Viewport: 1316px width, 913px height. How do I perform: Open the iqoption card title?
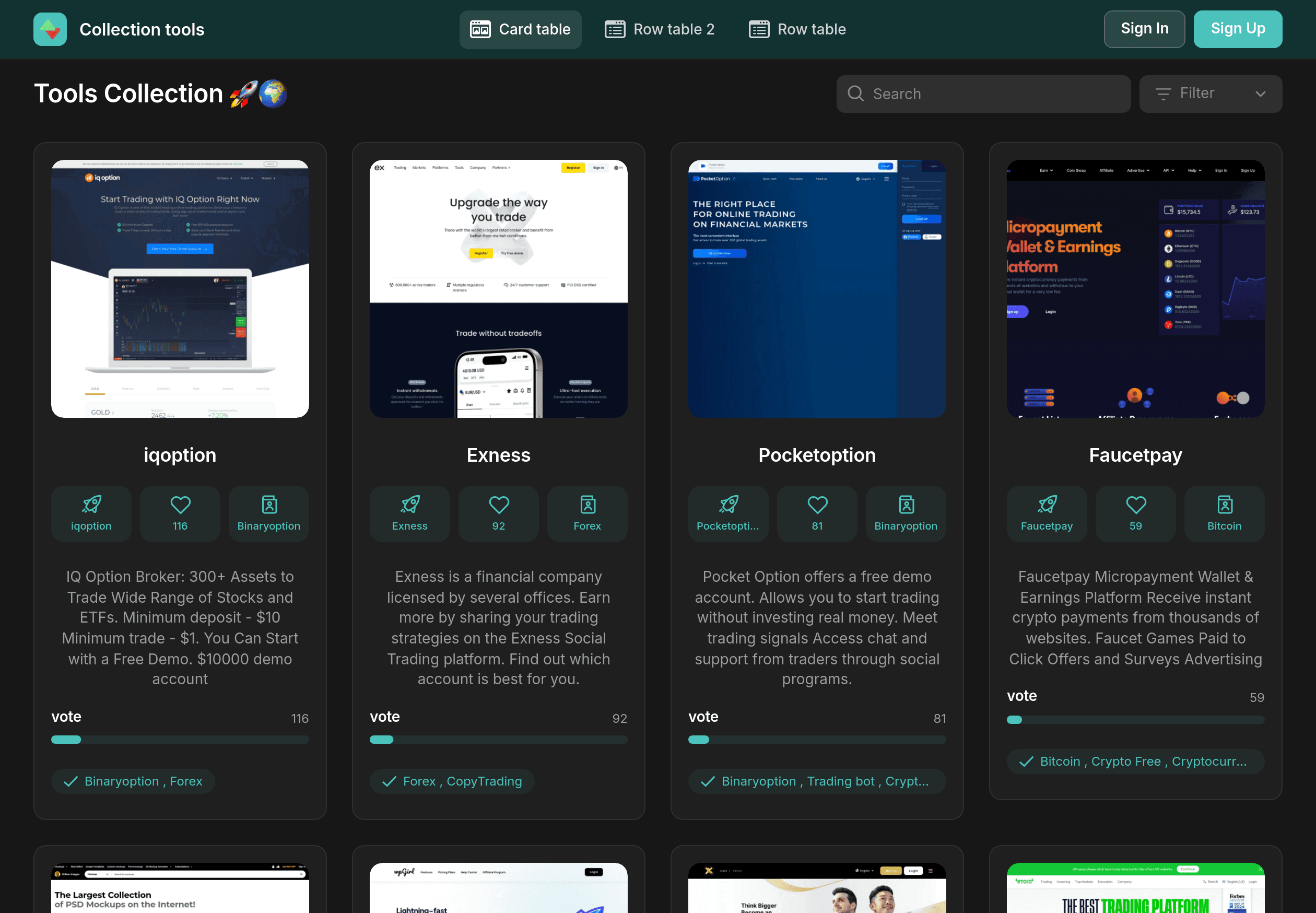[180, 455]
